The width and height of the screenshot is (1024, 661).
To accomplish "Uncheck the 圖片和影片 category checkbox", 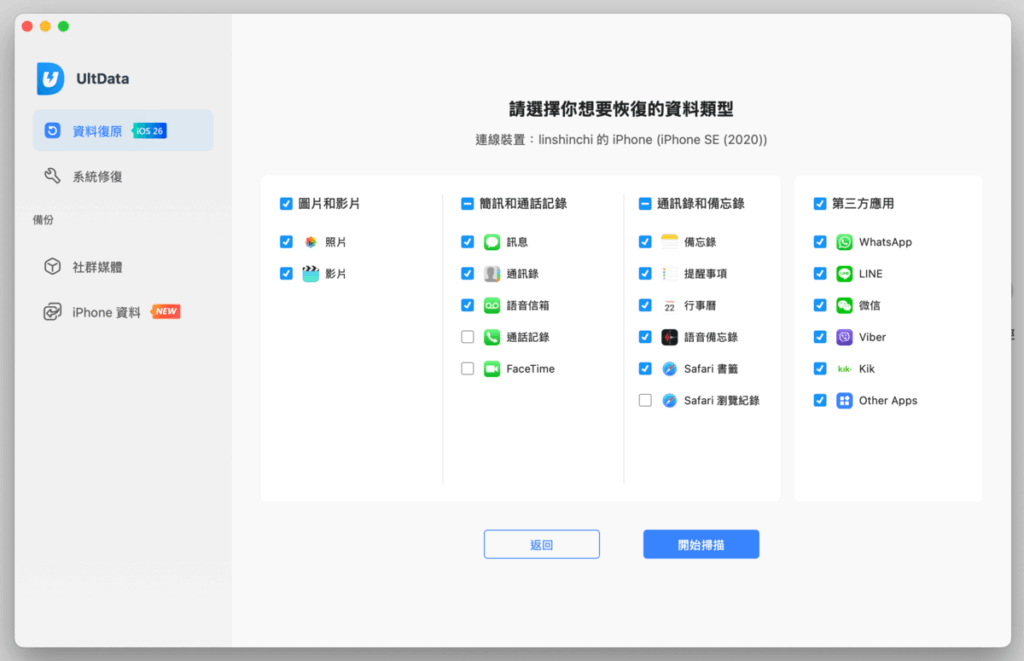I will (286, 204).
